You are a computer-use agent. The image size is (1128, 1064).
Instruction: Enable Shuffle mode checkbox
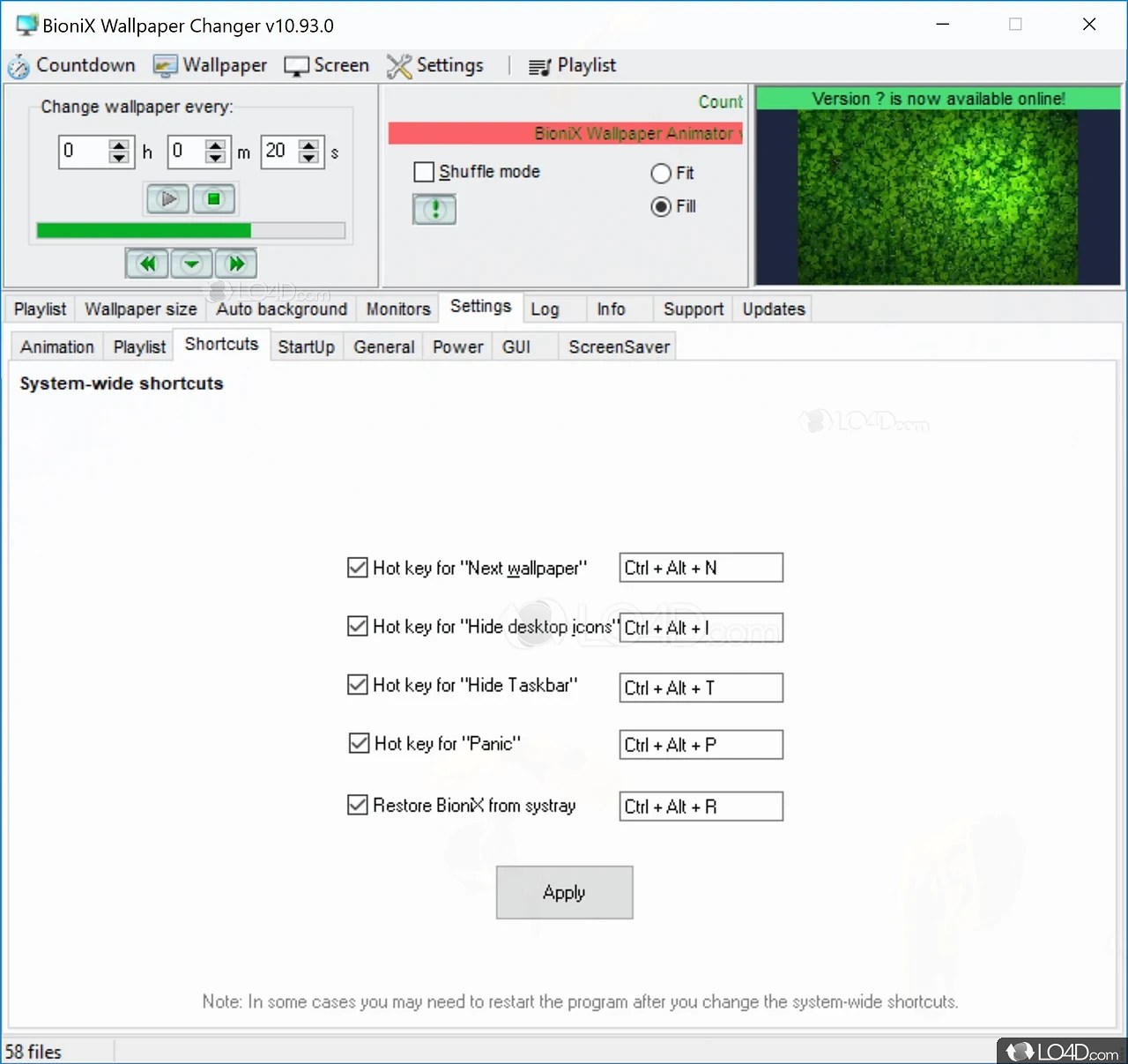click(424, 172)
